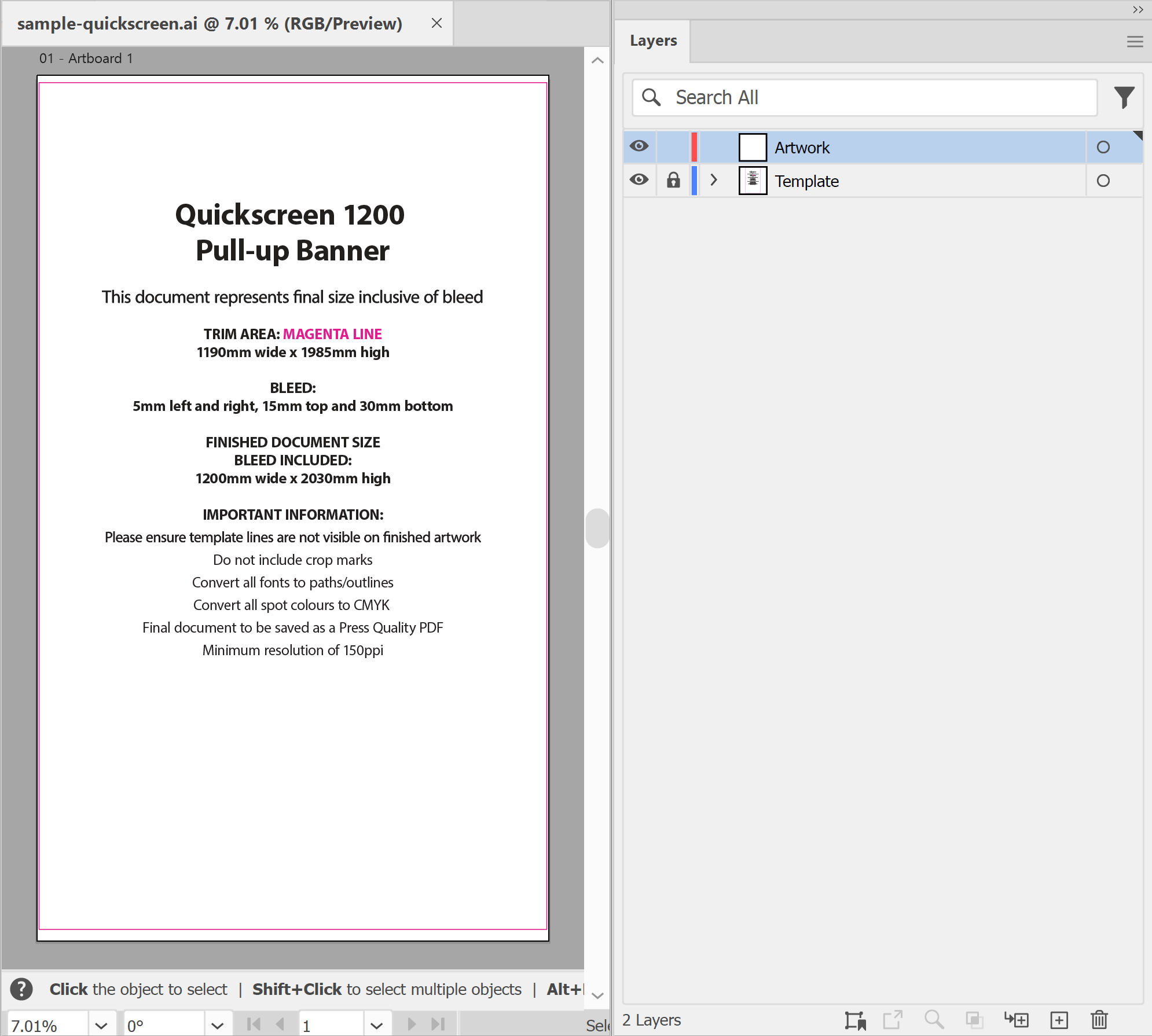Open the zoom level dropdown arrow
The width and height of the screenshot is (1152, 1036).
(101, 1026)
